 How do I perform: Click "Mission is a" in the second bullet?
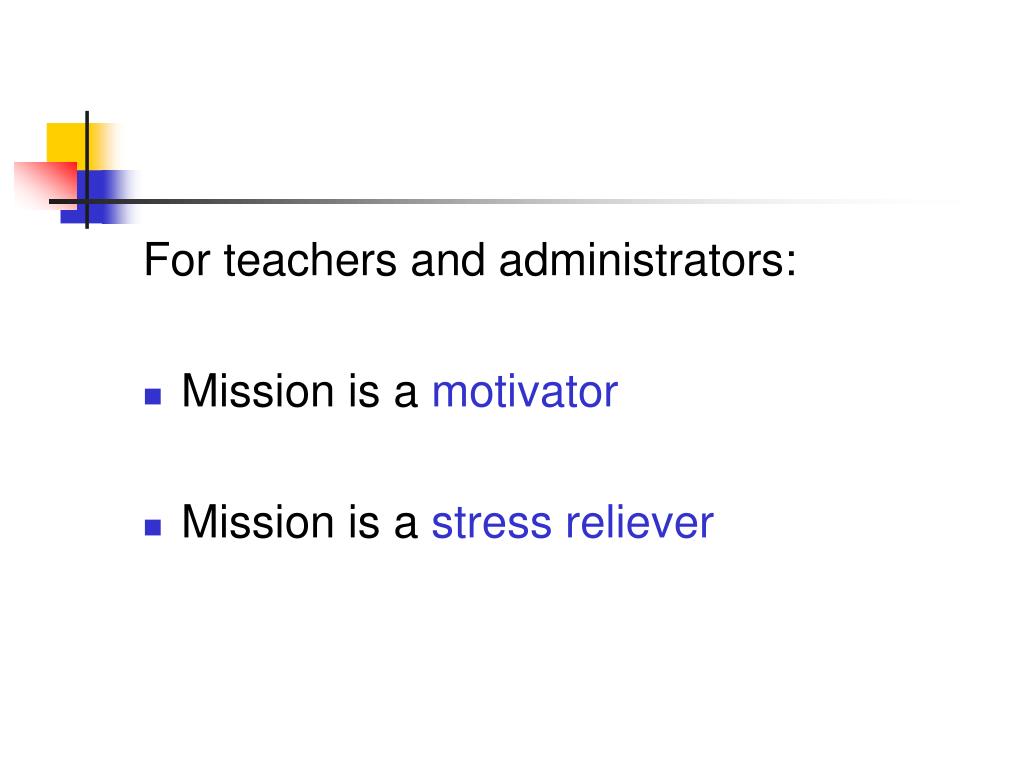(300, 522)
